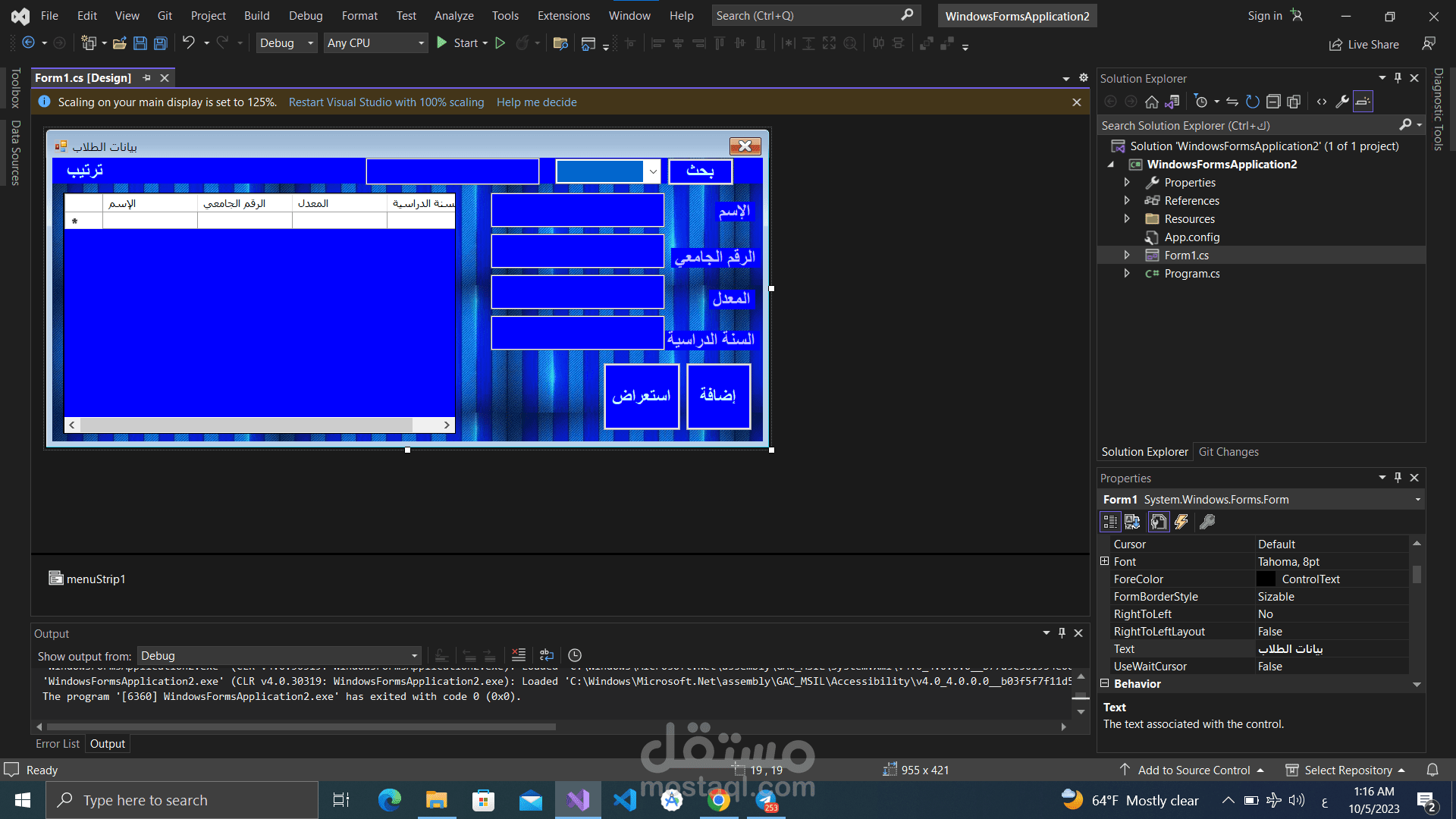Toggle Preview Selected Items in Solution Explorer

tap(1363, 102)
